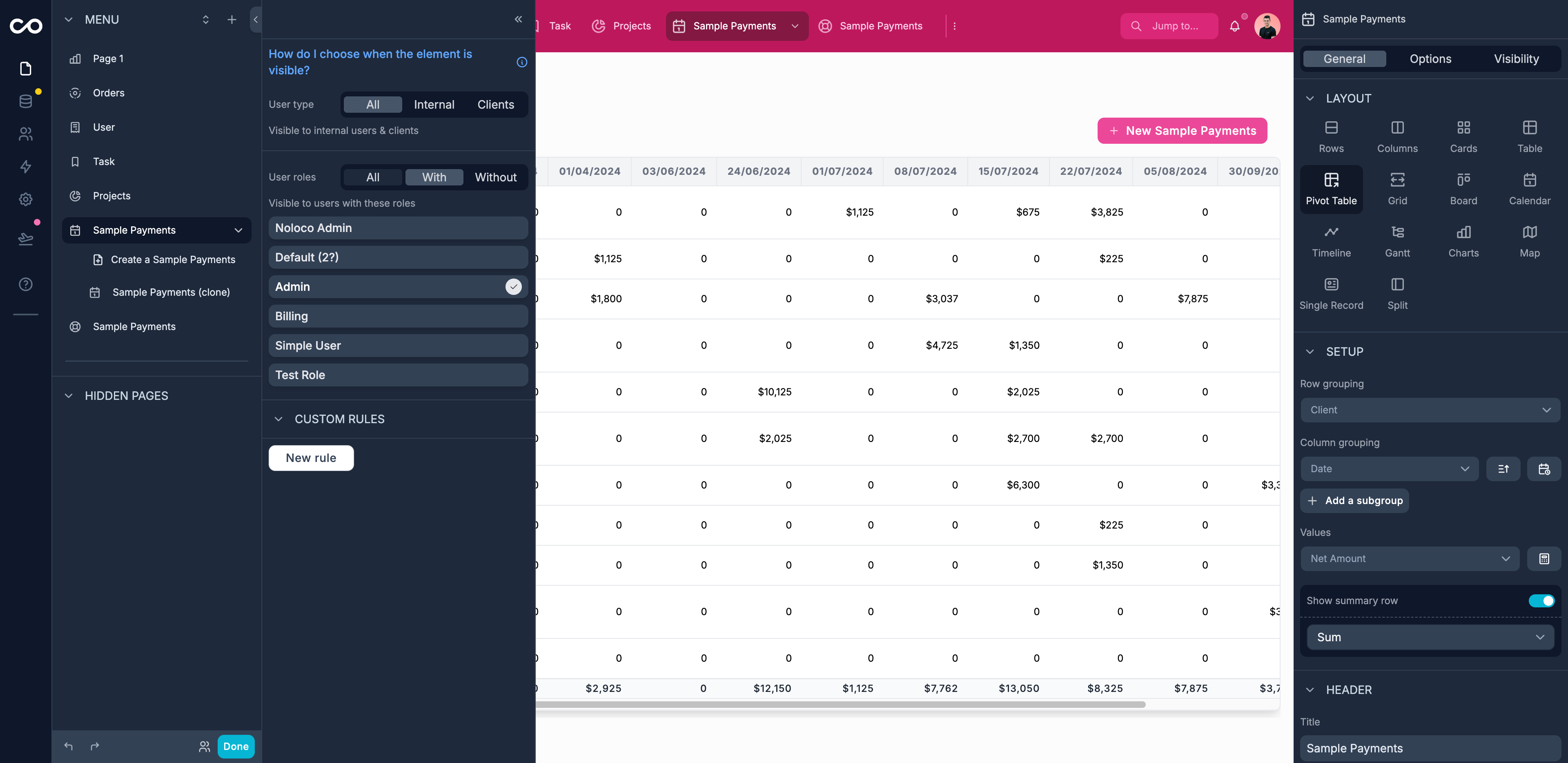The width and height of the screenshot is (1568, 763).
Task: Select the Noloco Admin role
Action: pos(398,228)
